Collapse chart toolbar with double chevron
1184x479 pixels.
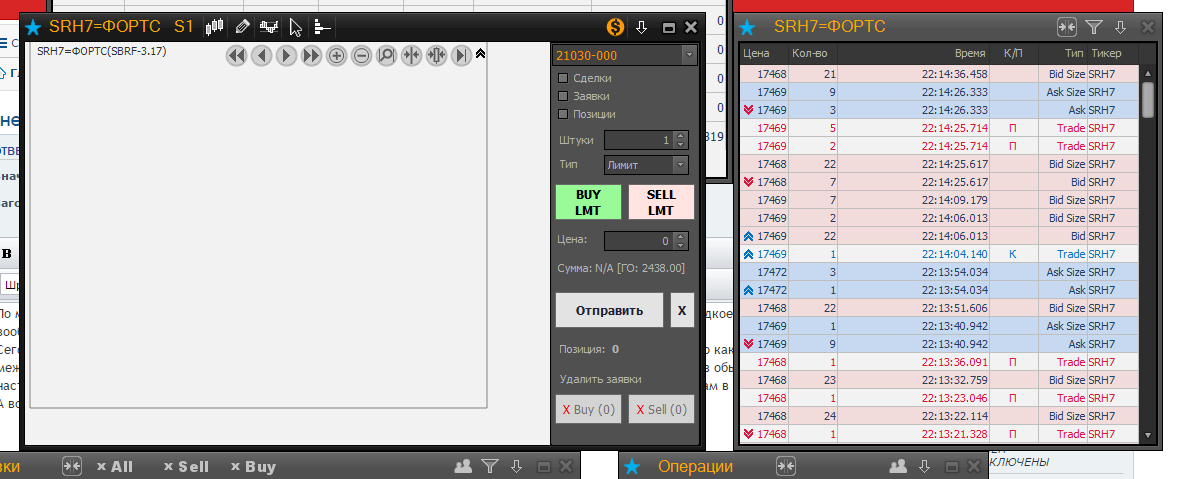pos(480,54)
